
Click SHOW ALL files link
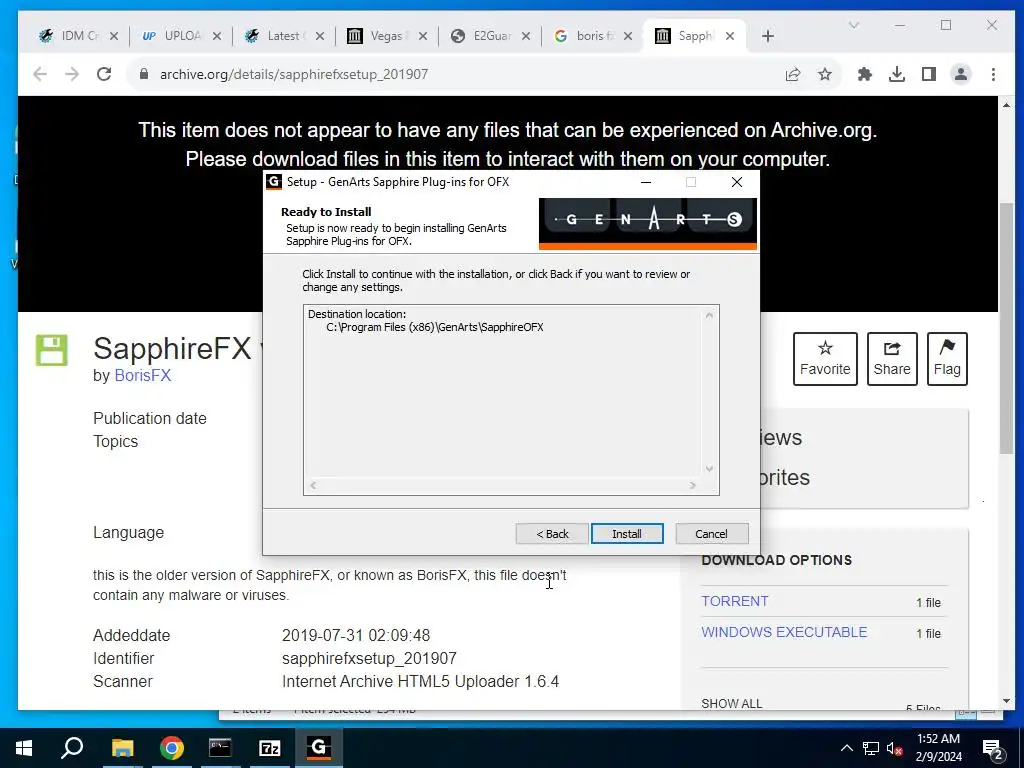click(731, 703)
